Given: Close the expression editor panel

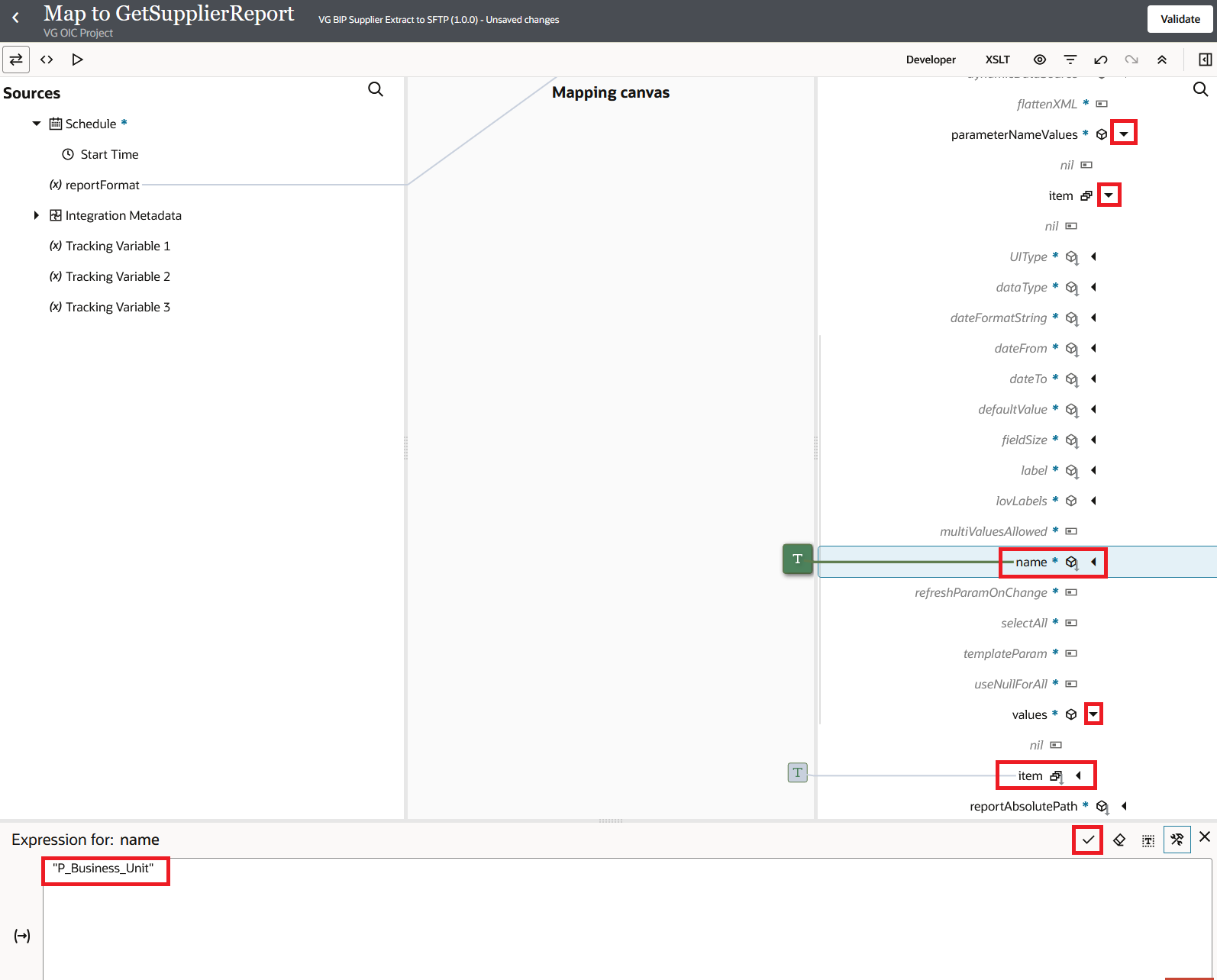Looking at the screenshot, I should click(1205, 837).
